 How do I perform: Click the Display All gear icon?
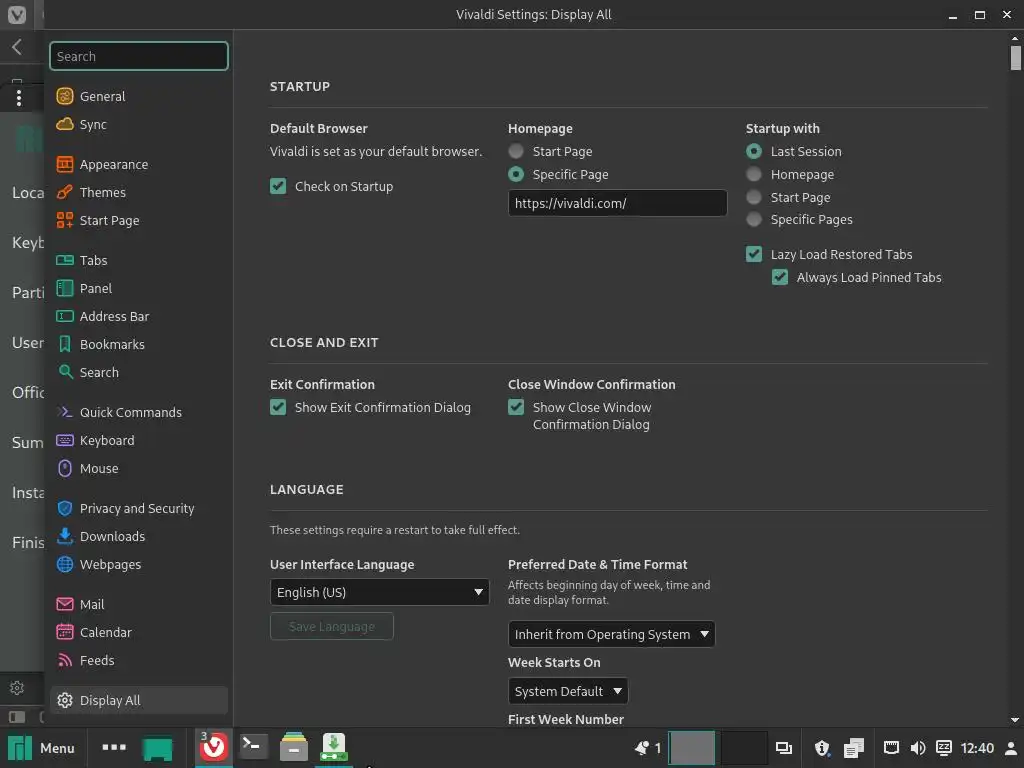(65, 701)
